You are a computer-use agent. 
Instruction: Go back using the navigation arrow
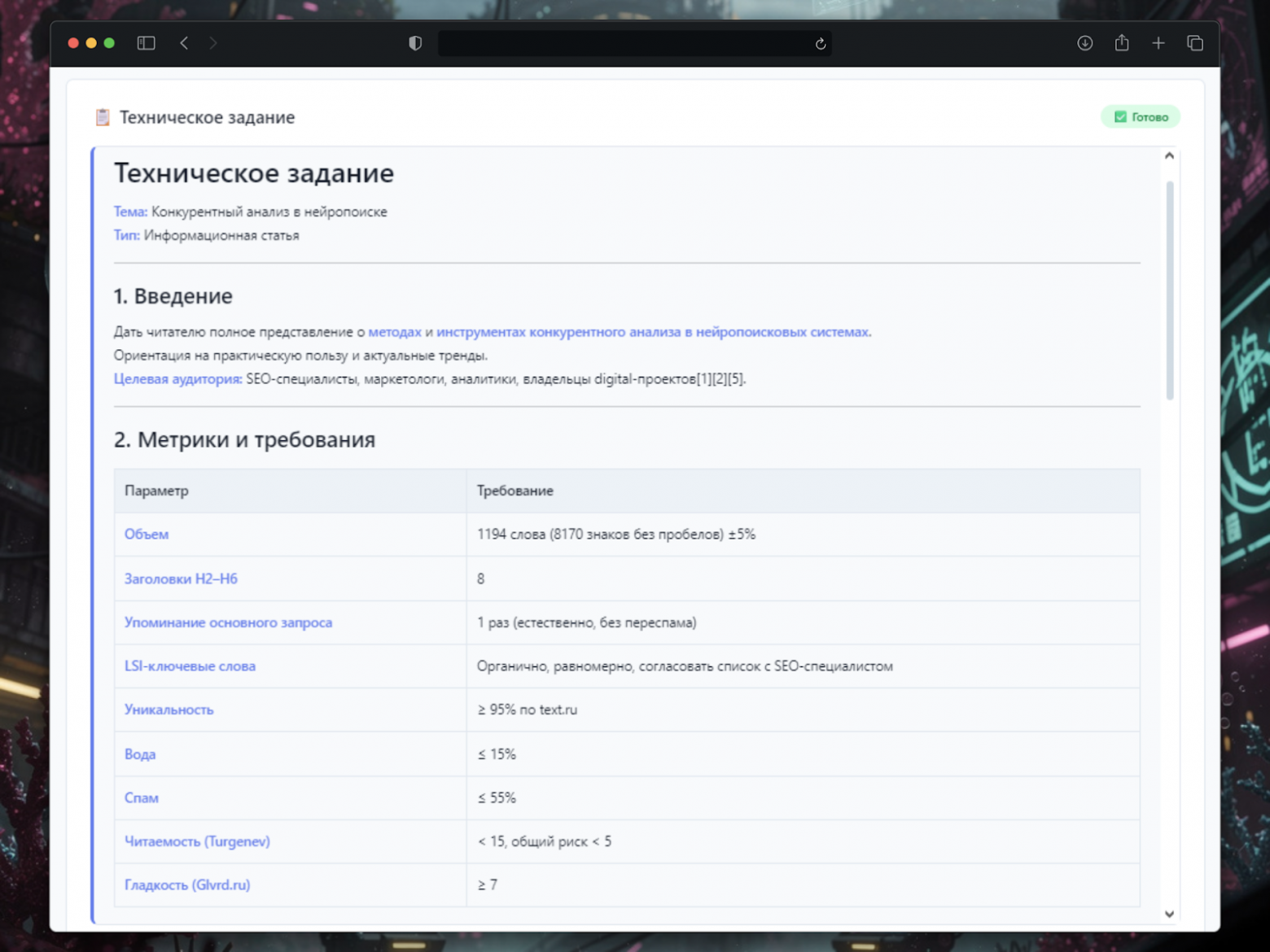[184, 43]
